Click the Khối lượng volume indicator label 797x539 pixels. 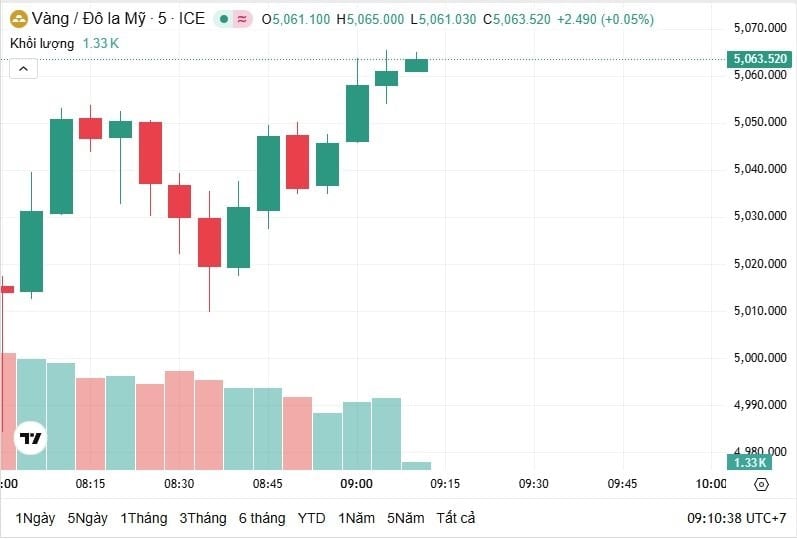point(42,43)
